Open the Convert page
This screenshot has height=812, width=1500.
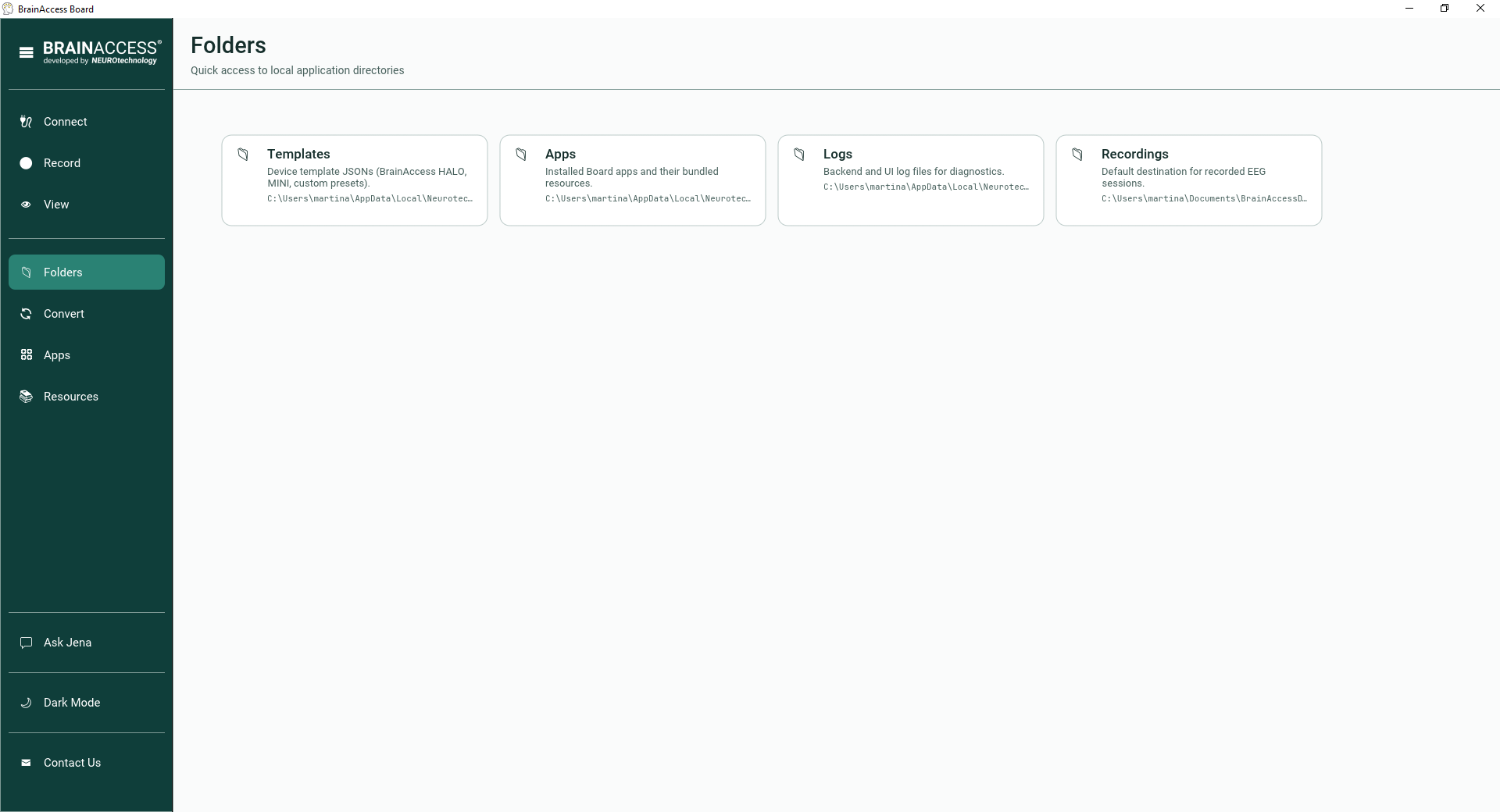pos(87,314)
